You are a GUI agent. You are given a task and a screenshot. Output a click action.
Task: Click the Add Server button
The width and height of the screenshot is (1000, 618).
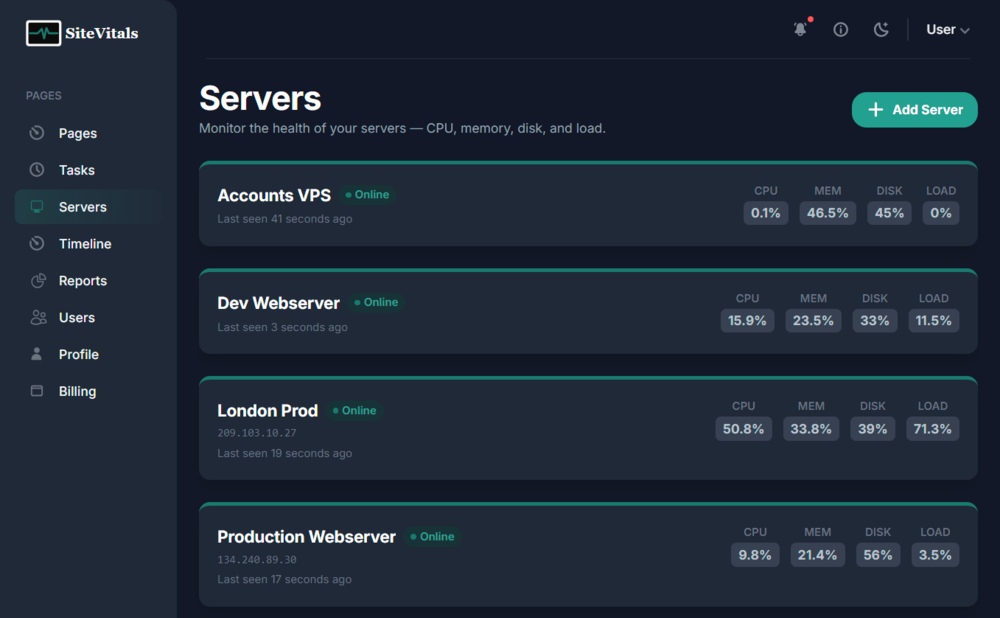click(x=914, y=110)
